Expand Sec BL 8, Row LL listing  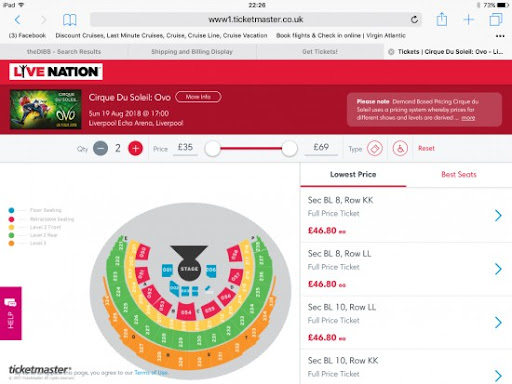click(x=406, y=269)
